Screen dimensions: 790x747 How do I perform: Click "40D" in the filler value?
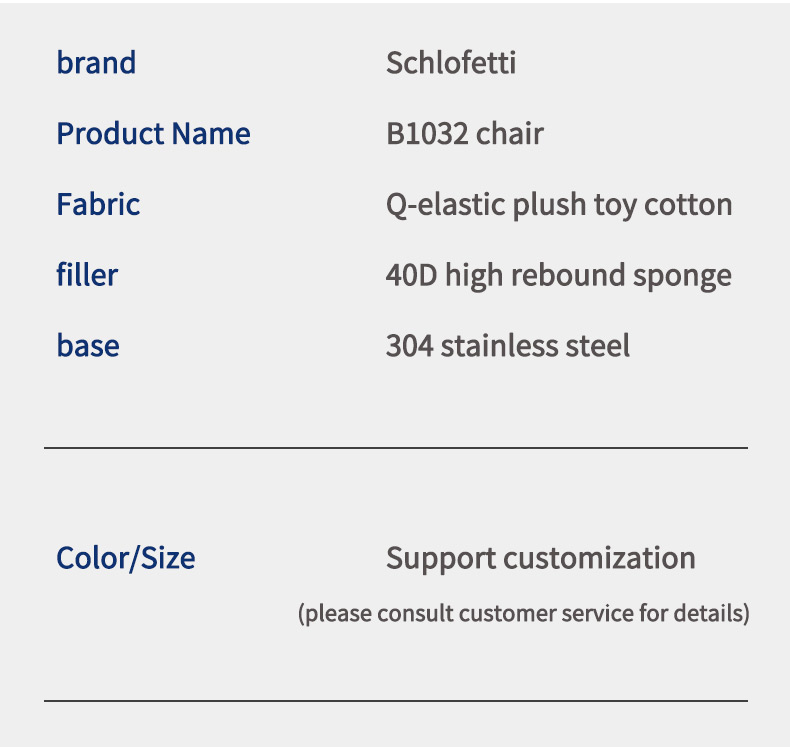tap(411, 275)
